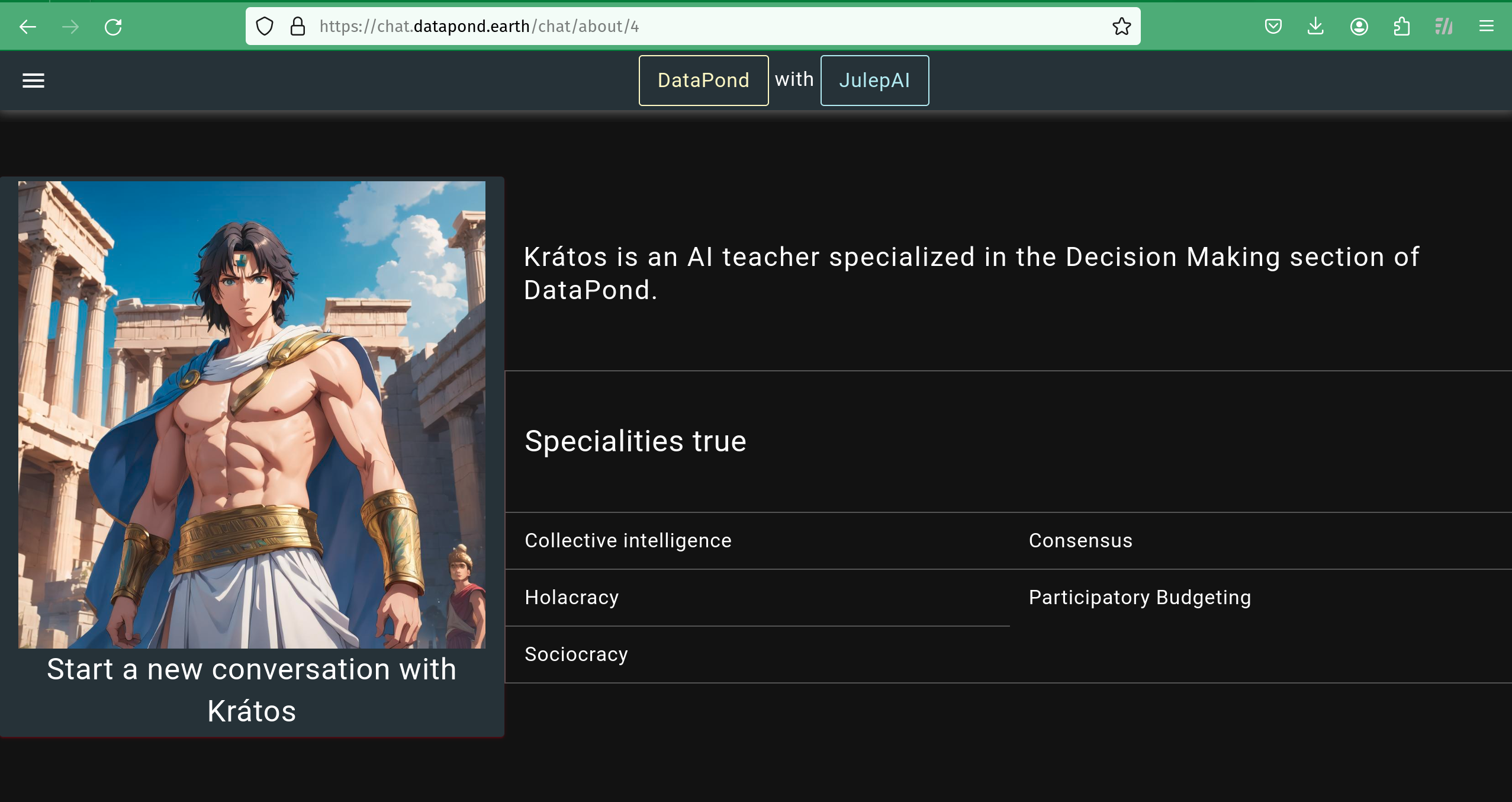1512x802 pixels.
Task: Click Krátos character portrait image
Action: click(x=252, y=415)
